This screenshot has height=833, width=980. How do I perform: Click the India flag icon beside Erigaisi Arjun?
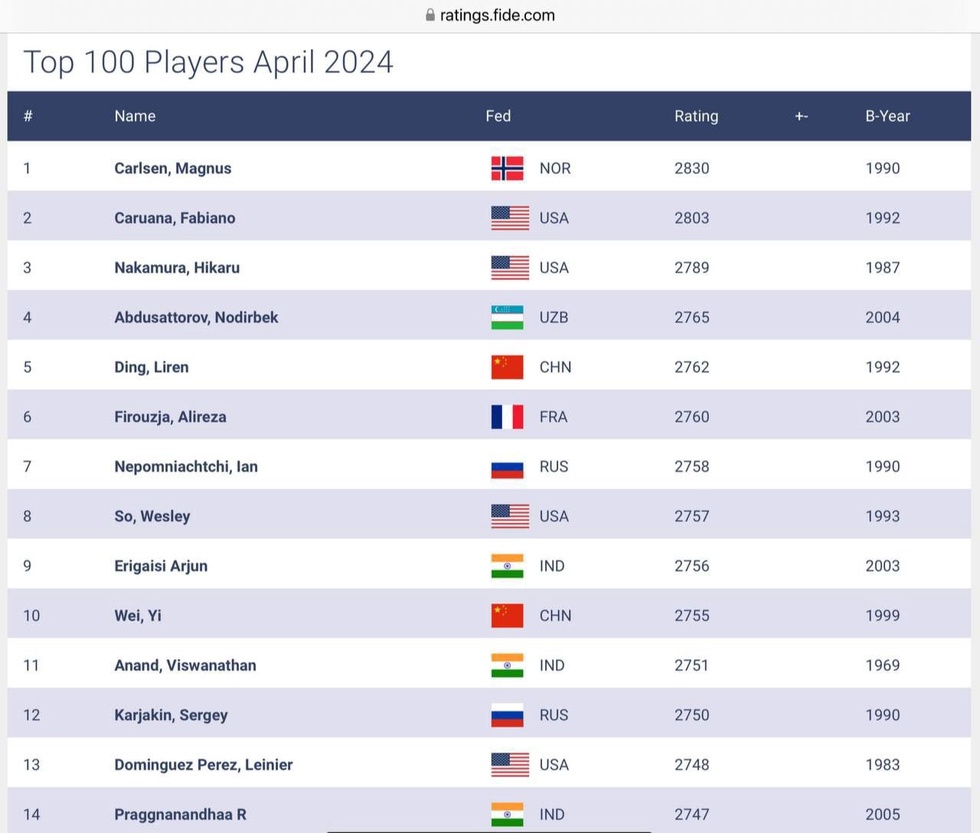[507, 566]
